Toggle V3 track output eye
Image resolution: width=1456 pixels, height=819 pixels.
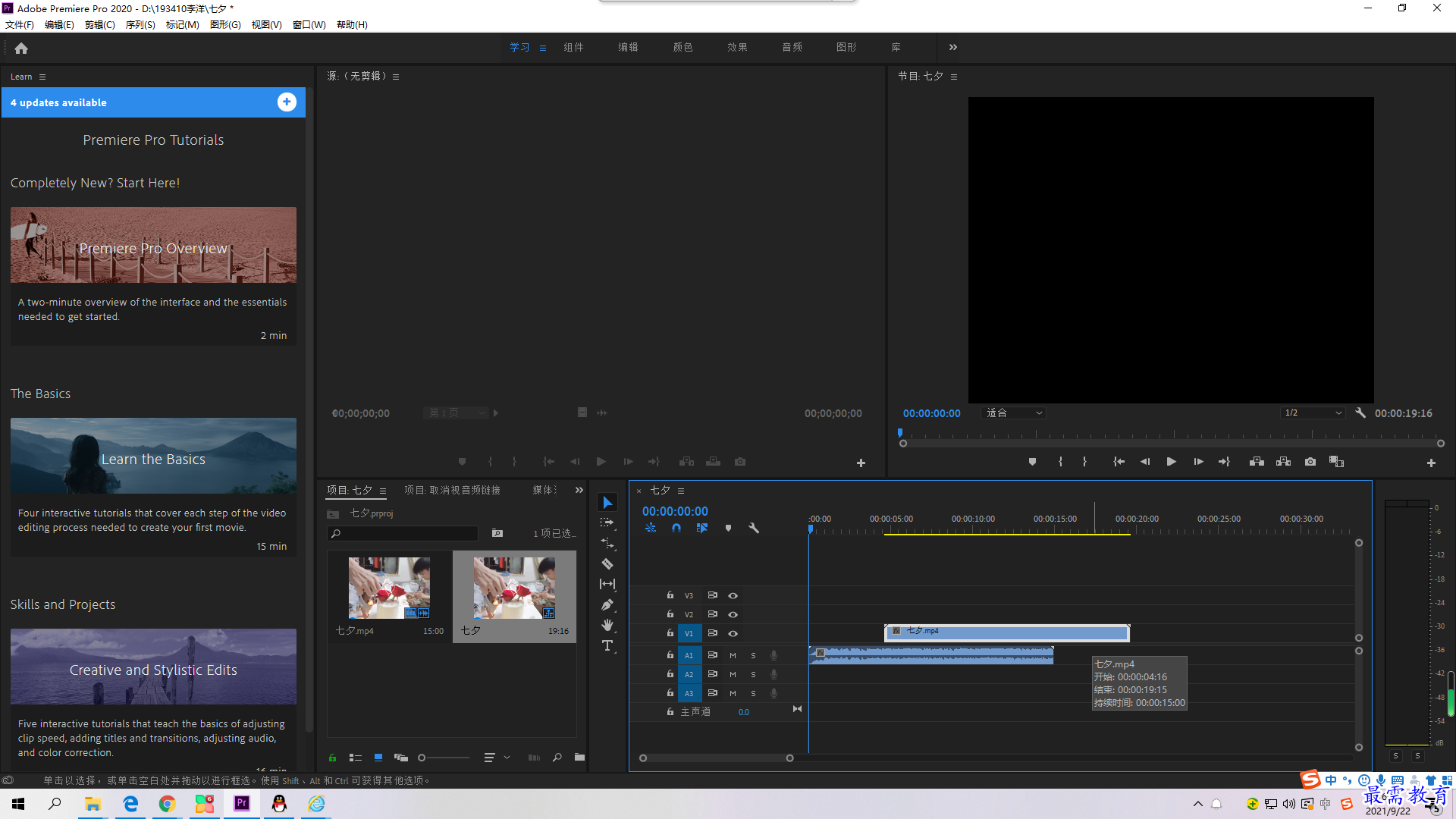(x=733, y=595)
